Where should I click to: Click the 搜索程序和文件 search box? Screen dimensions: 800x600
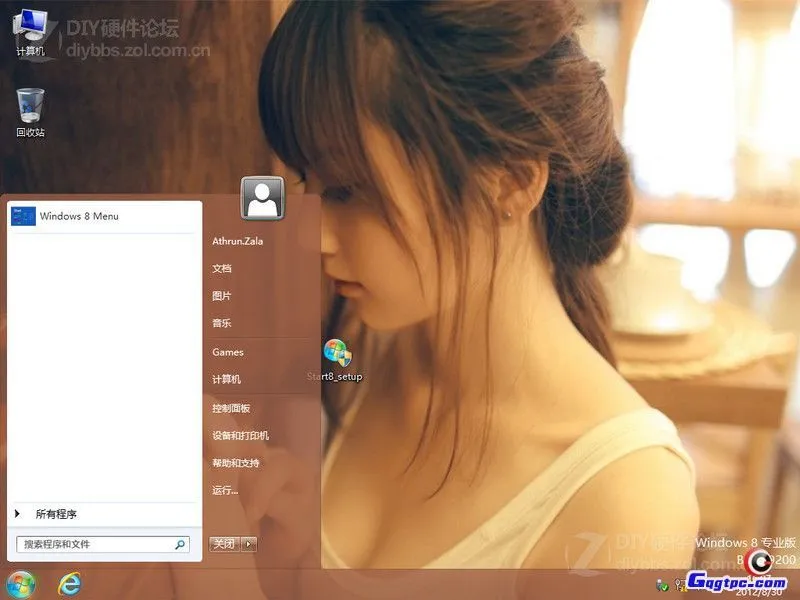tap(100, 542)
